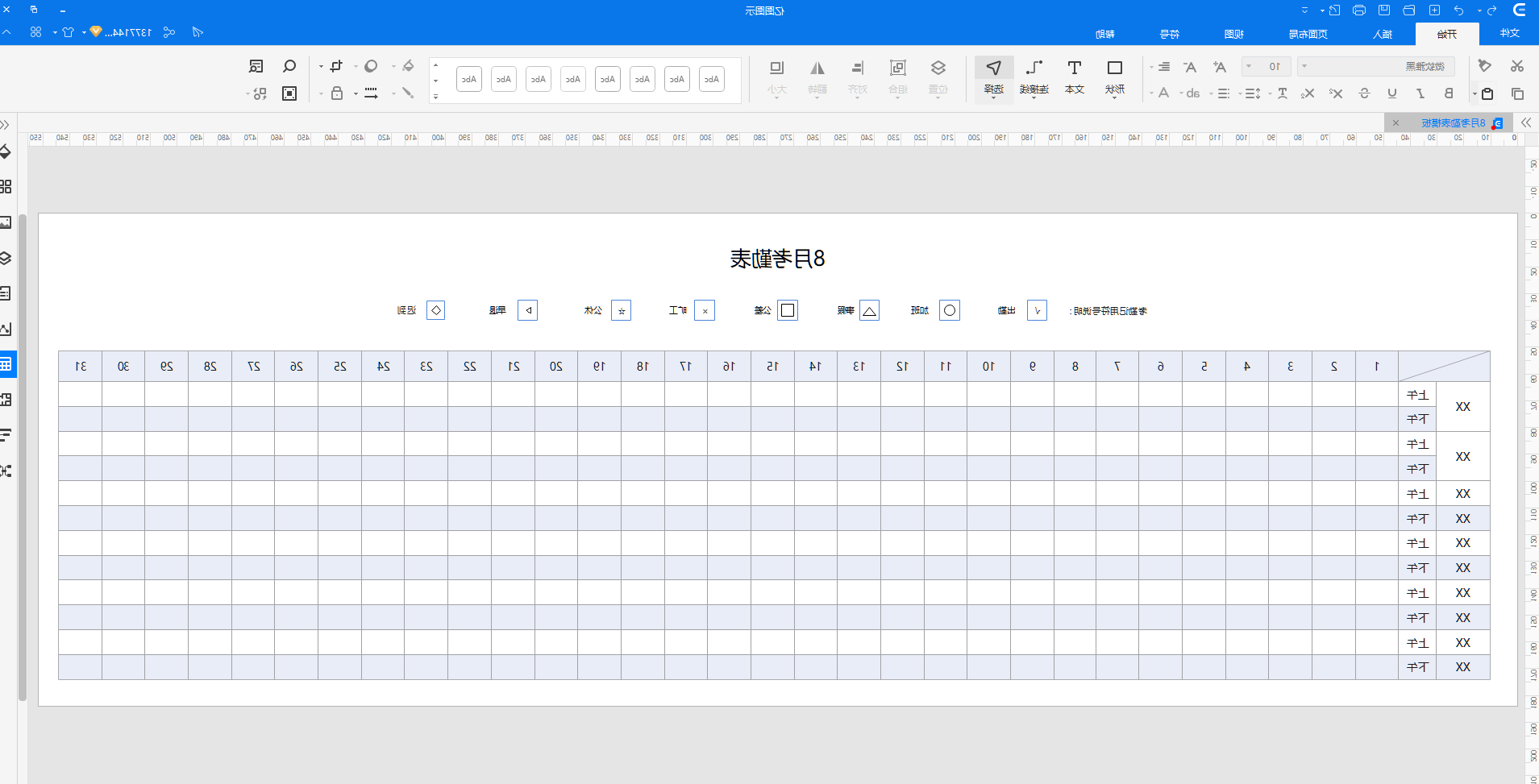Open the font size dropdown showing 10
The width and height of the screenshot is (1539, 784).
[1267, 66]
